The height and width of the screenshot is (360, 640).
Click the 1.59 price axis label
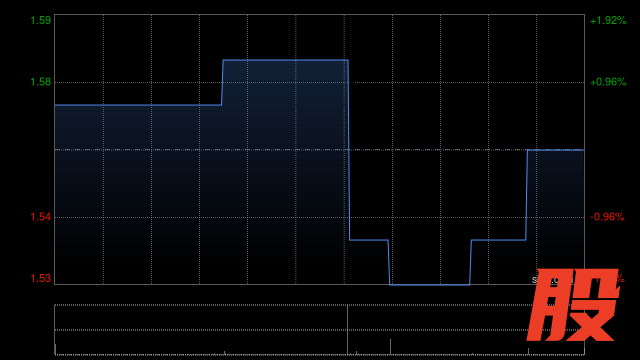click(x=41, y=20)
